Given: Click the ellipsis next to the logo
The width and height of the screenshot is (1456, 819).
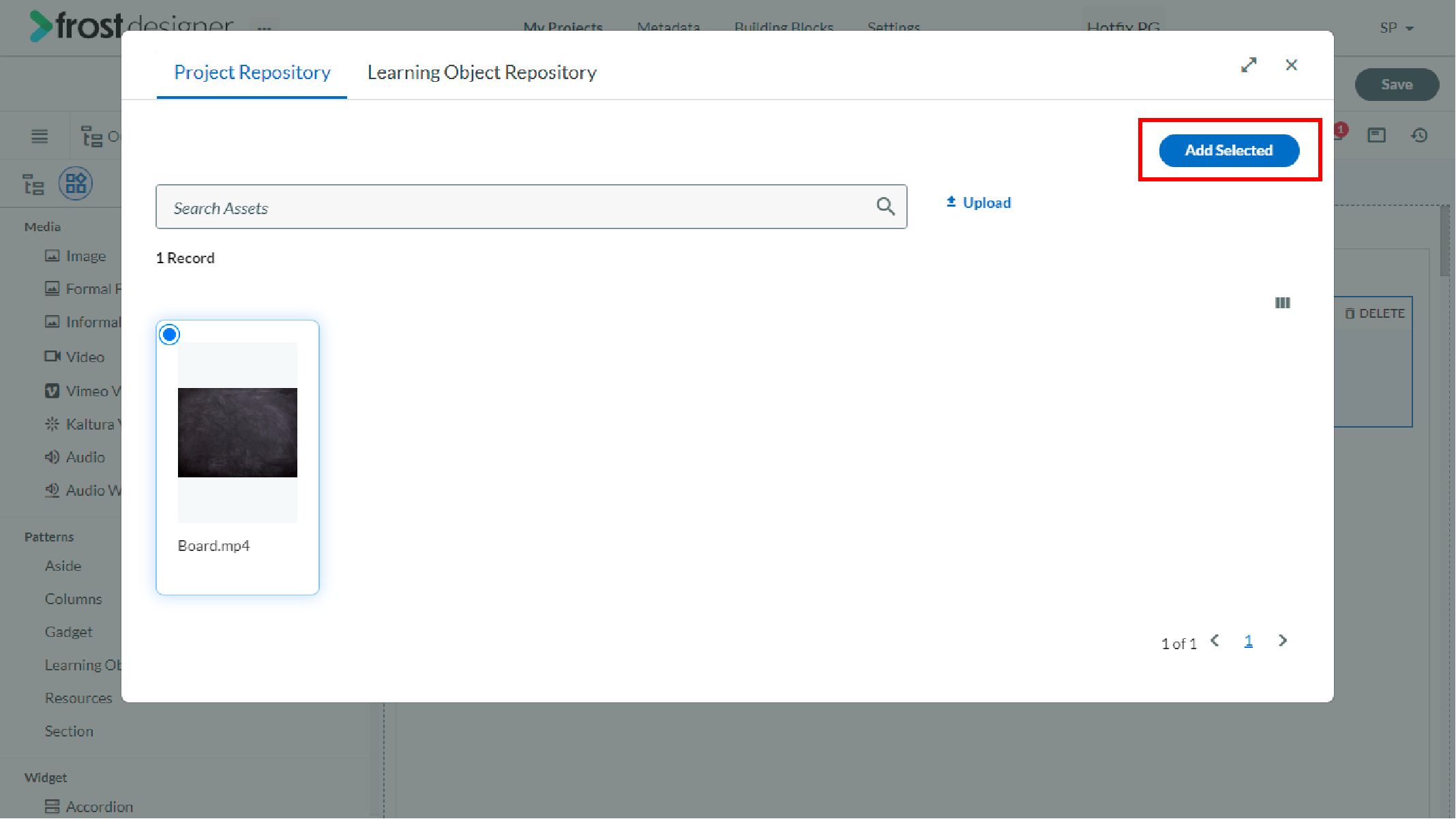Looking at the screenshot, I should point(265,29).
